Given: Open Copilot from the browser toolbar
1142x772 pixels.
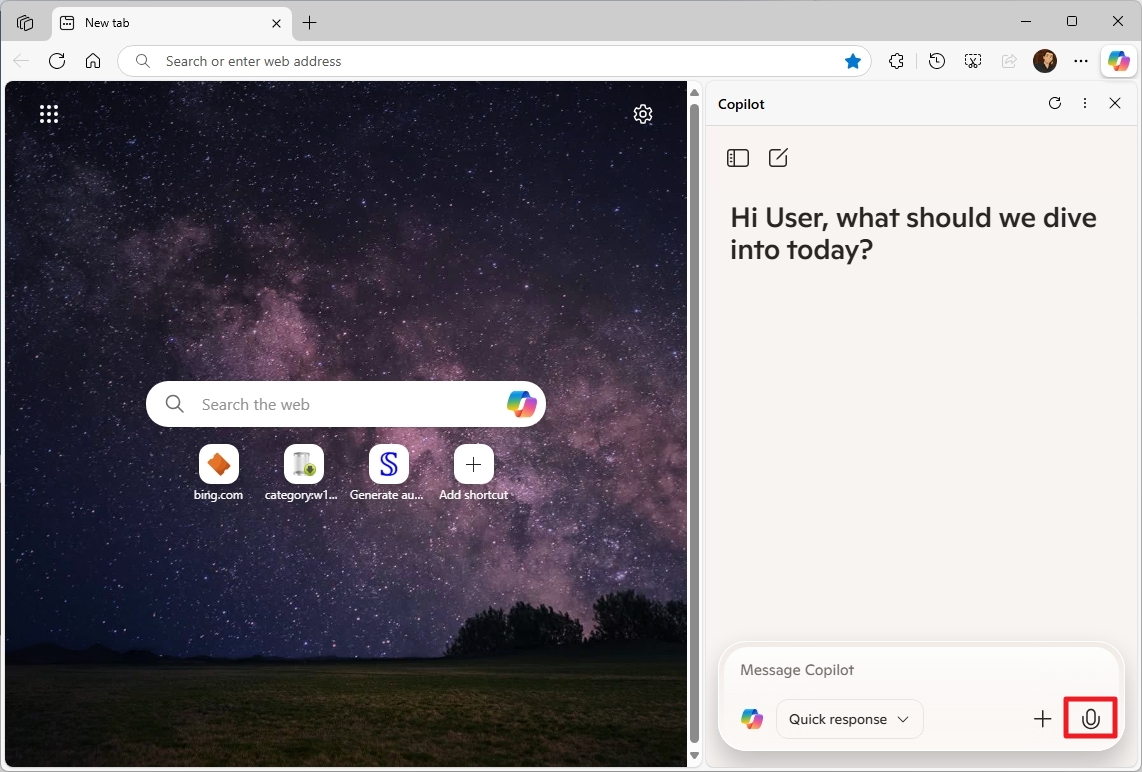Looking at the screenshot, I should pos(1118,61).
